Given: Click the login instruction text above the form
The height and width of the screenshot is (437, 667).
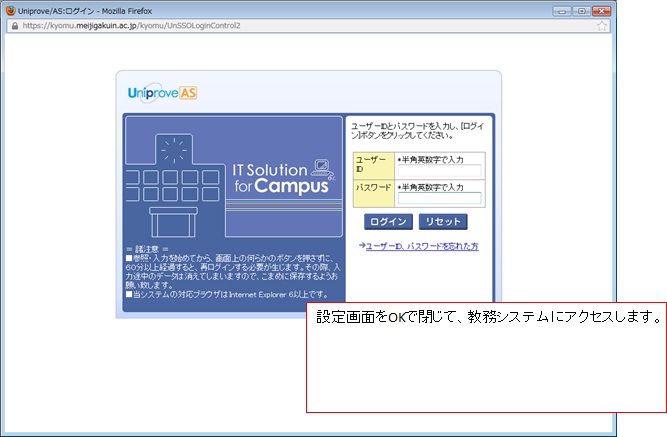Looking at the screenshot, I should 418,131.
